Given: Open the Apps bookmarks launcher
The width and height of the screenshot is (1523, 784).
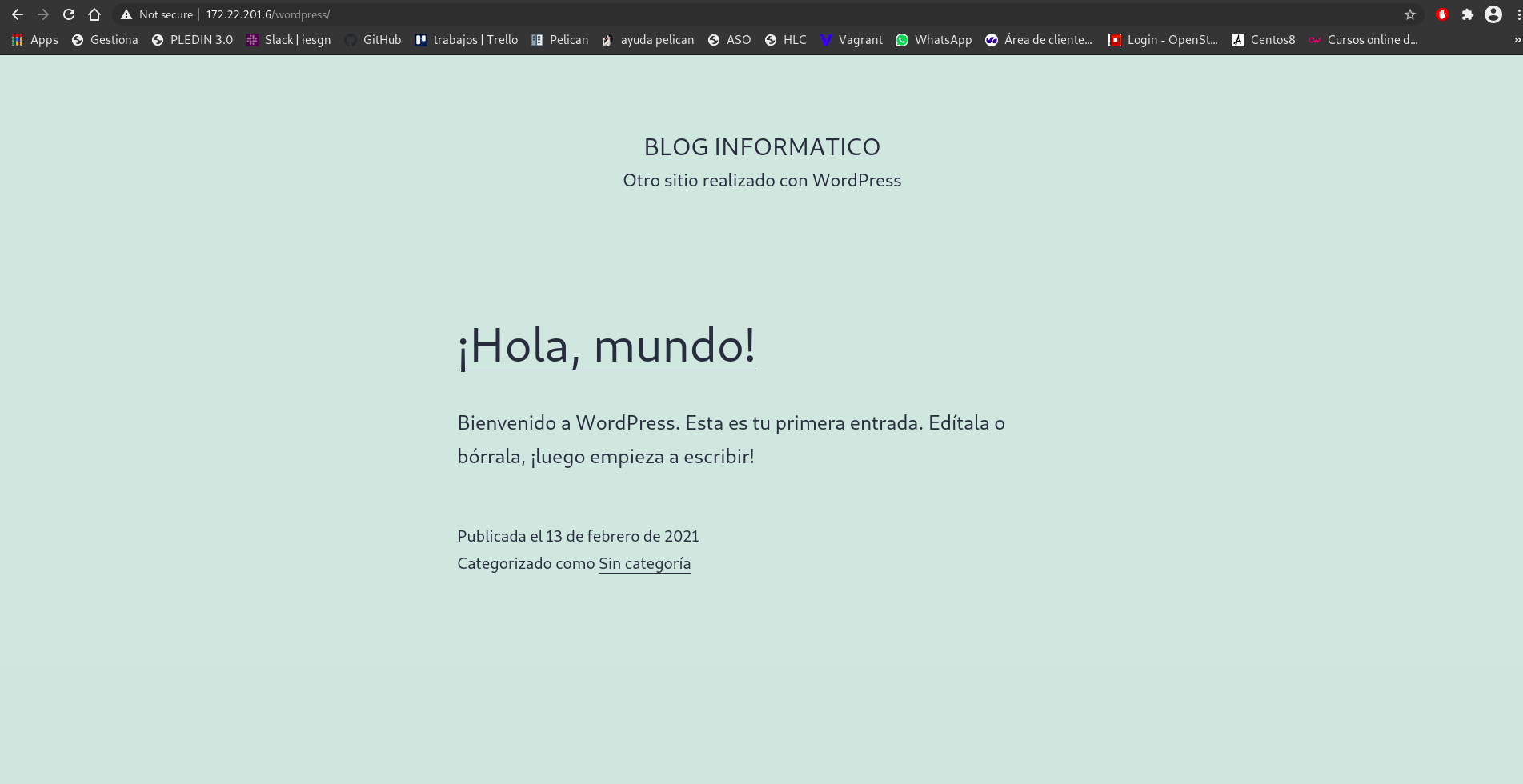Looking at the screenshot, I should 34,39.
